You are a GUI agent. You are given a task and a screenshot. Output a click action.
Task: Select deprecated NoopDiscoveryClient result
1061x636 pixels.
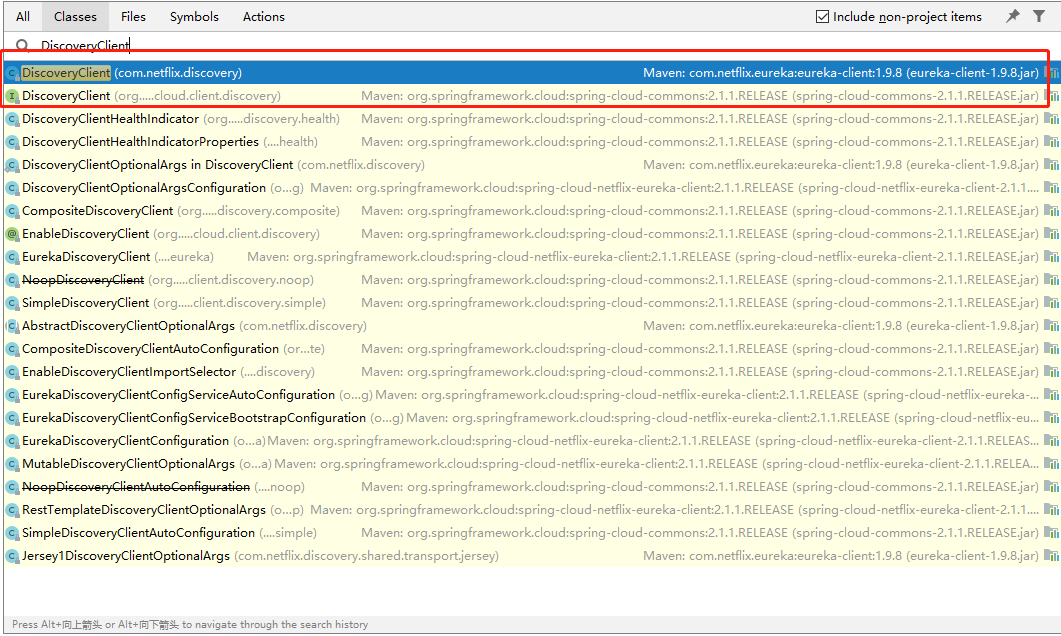[531, 279]
